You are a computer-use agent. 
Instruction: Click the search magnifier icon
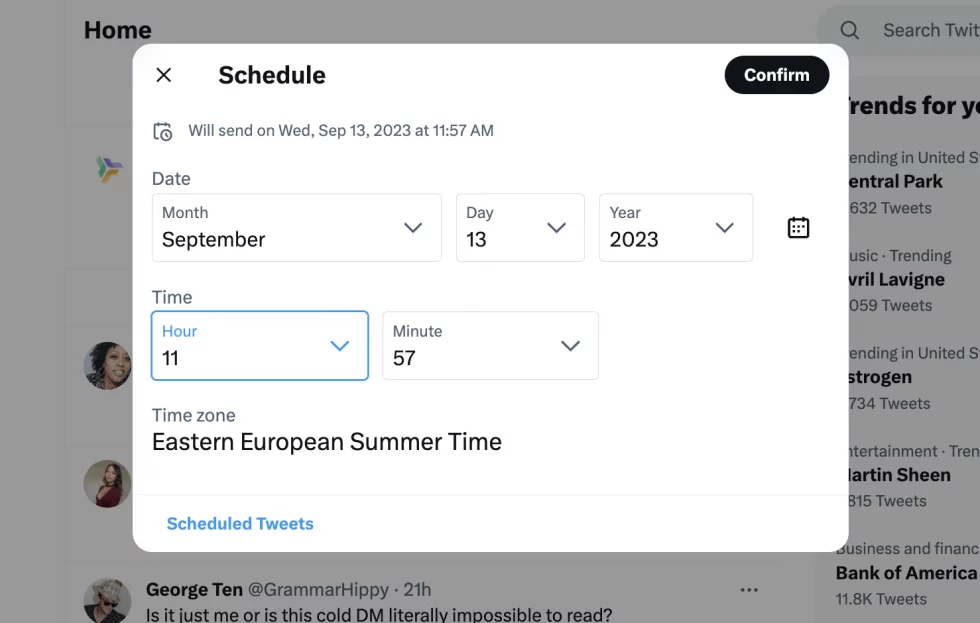848,29
